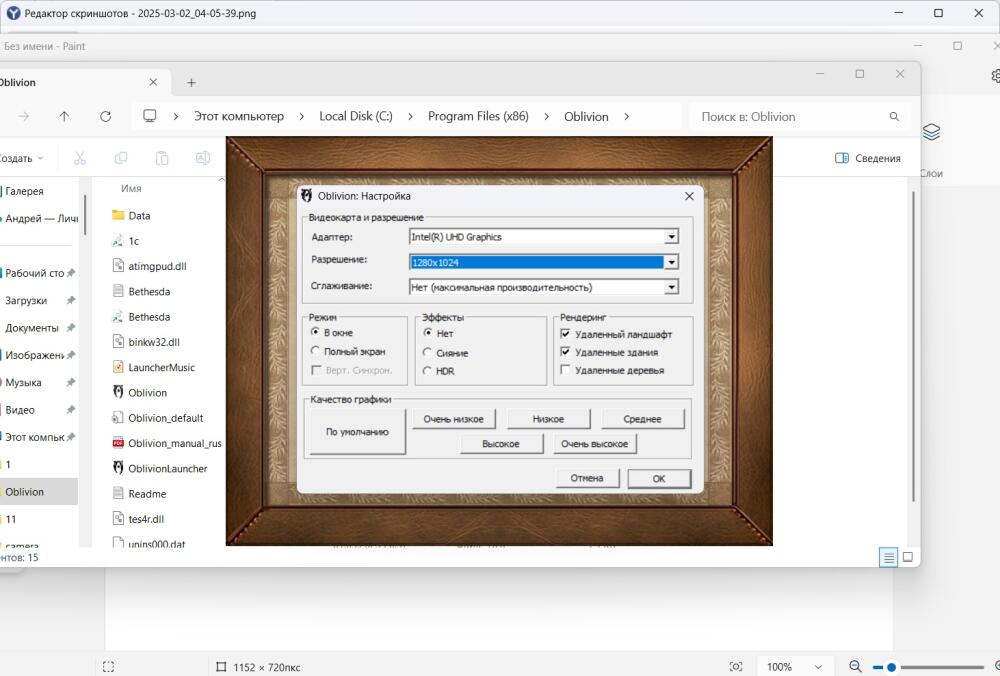Toggle the "Удаленный ландшафт" checkbox
This screenshot has width=1000, height=676.
pyautogui.click(x=565, y=334)
